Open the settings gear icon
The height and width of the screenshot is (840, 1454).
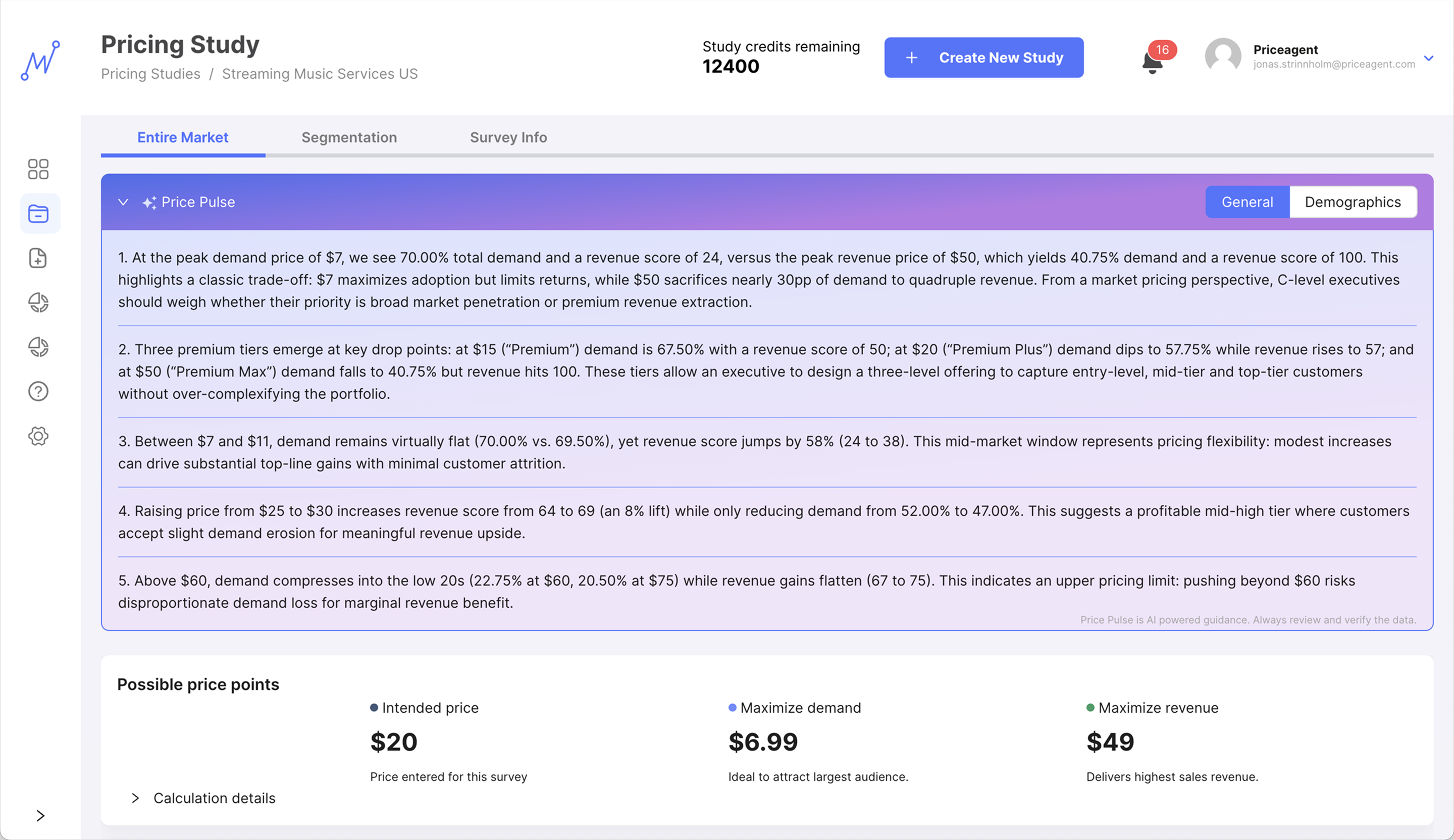click(38, 436)
